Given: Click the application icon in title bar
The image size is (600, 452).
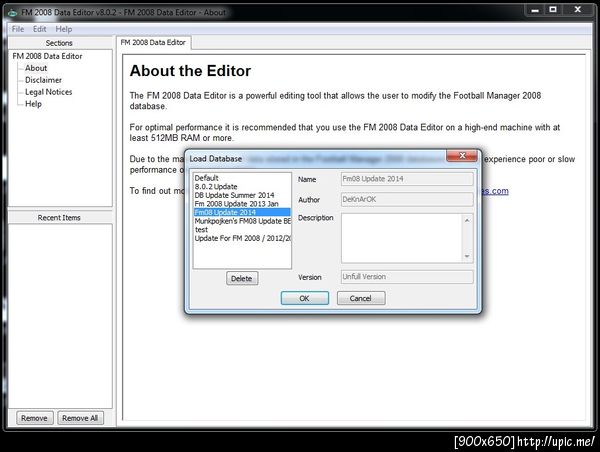Looking at the screenshot, I should click(x=12, y=13).
